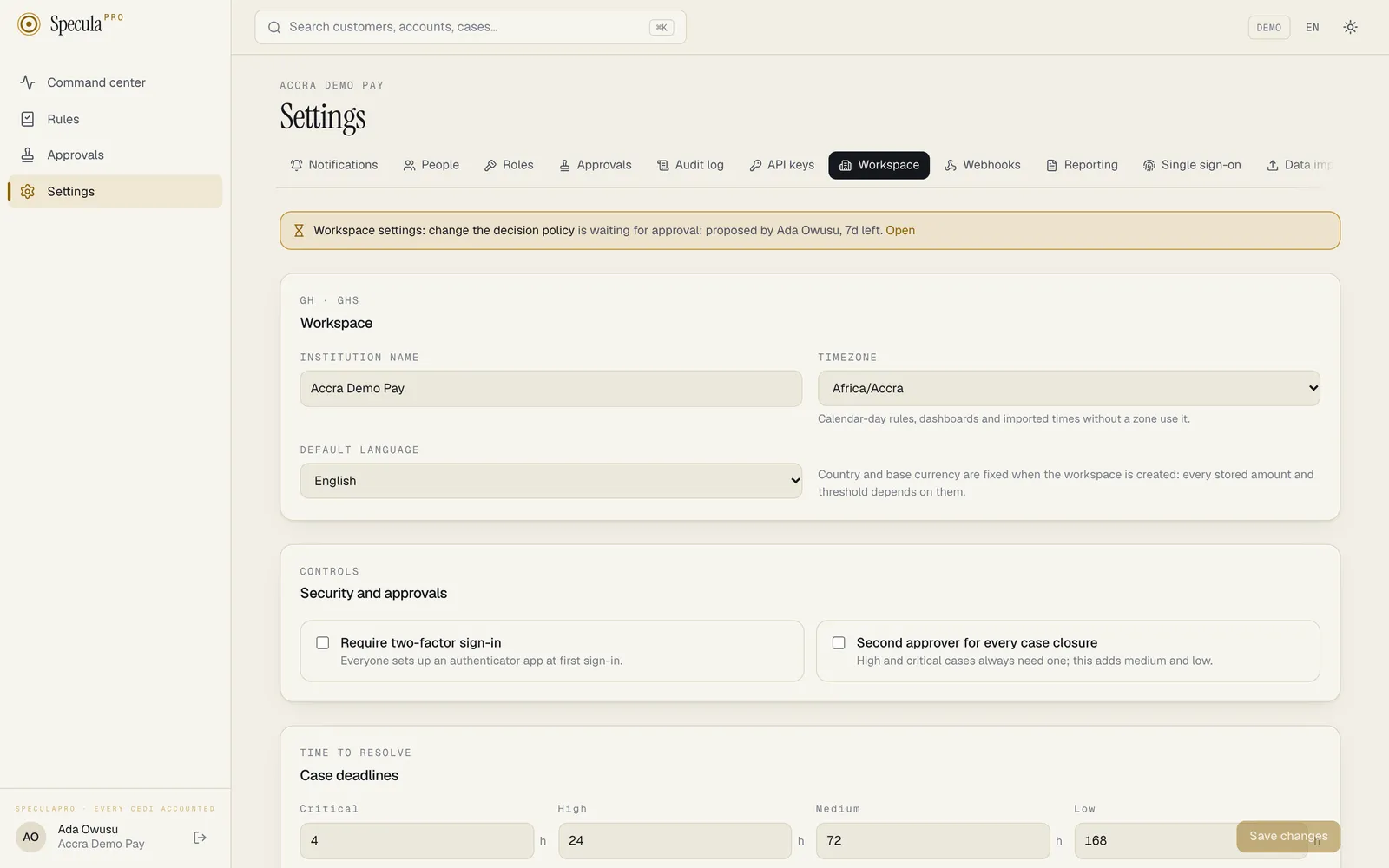This screenshot has width=1389, height=868.
Task: Click Save changes button
Action: pos(1288,836)
